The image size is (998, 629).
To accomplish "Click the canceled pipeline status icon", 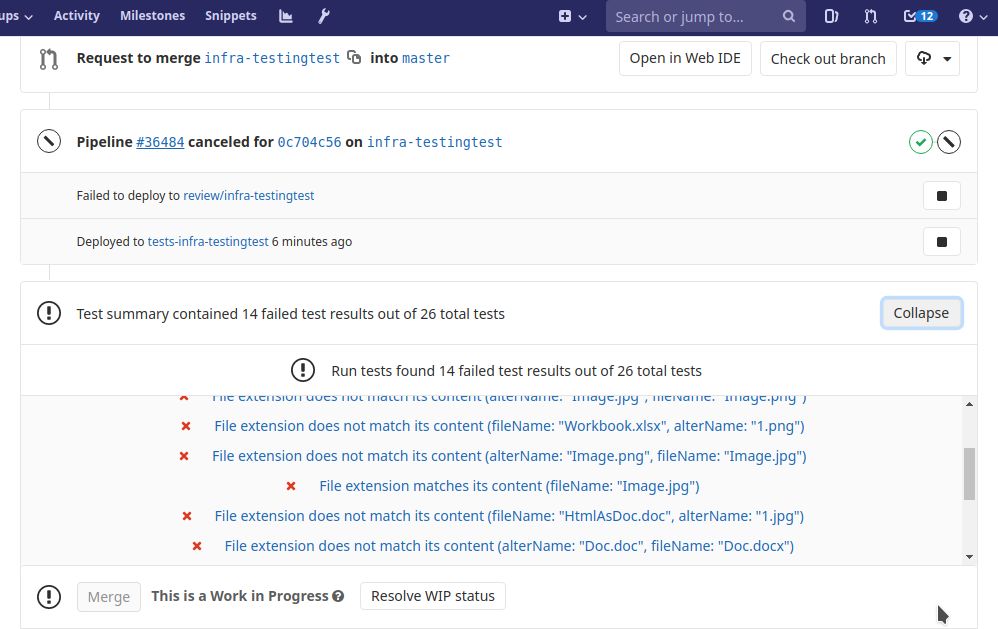I will click(49, 141).
